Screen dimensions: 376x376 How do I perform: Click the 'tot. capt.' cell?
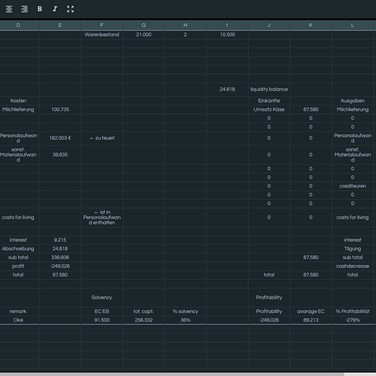click(144, 311)
